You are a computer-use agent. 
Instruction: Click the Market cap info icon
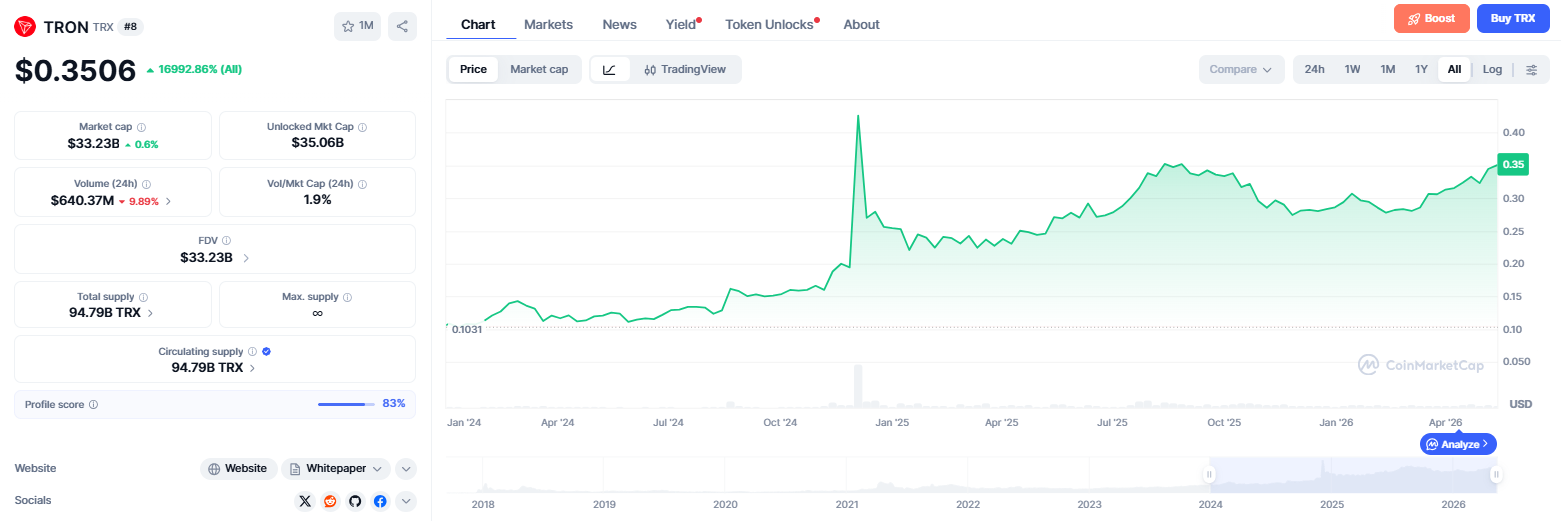pyautogui.click(x=141, y=128)
